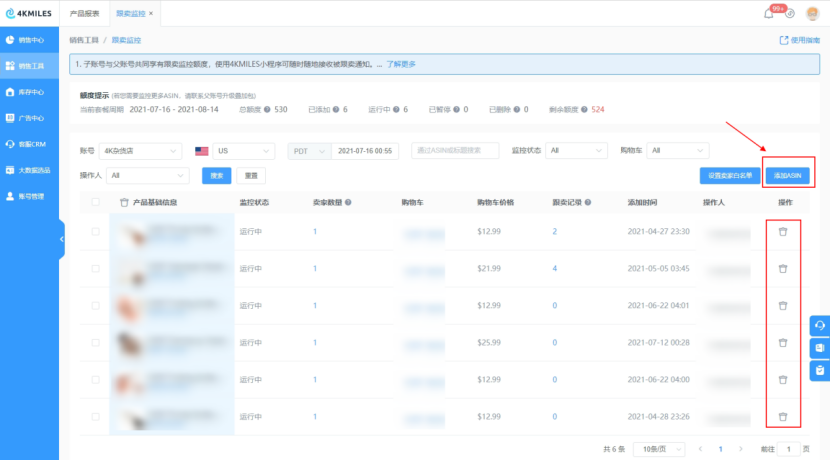The height and width of the screenshot is (461, 830).
Task: Close the 跟卖监控 tab
Action: tap(151, 13)
